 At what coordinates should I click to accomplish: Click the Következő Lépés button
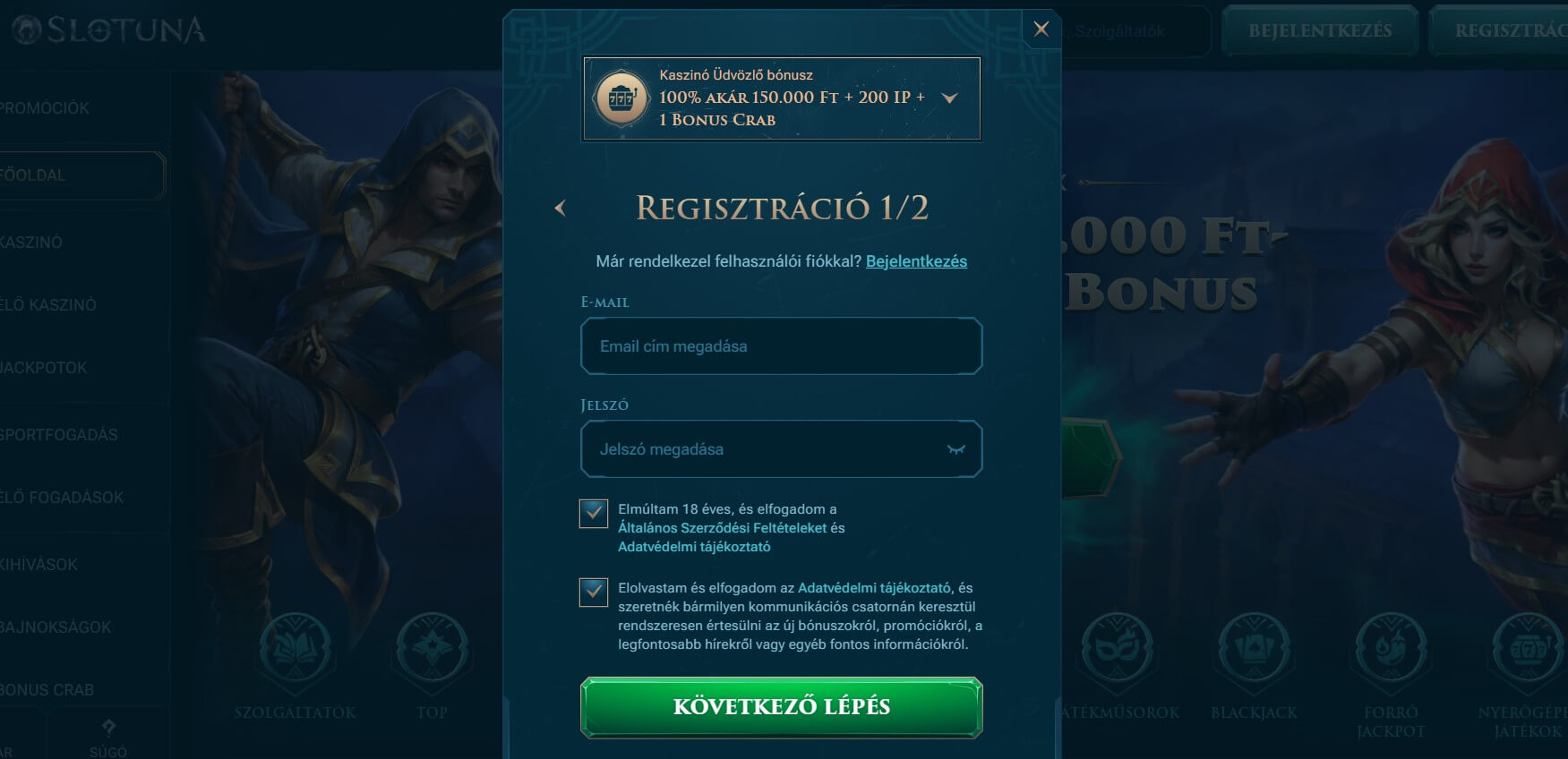(782, 707)
